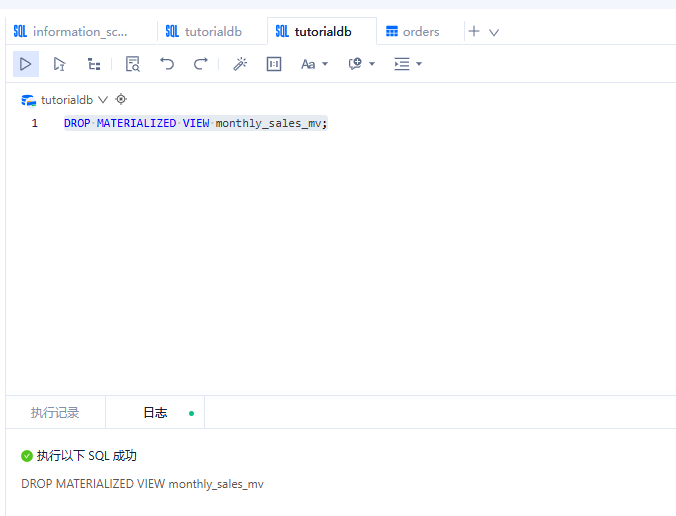Click the comment bubble plus icon

point(355,64)
